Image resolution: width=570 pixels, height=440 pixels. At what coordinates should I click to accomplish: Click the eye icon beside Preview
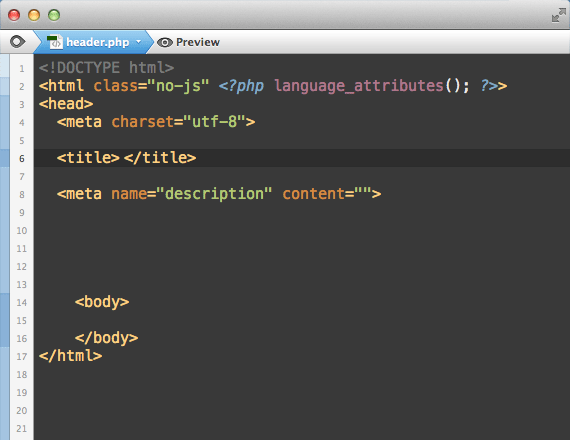(165, 43)
